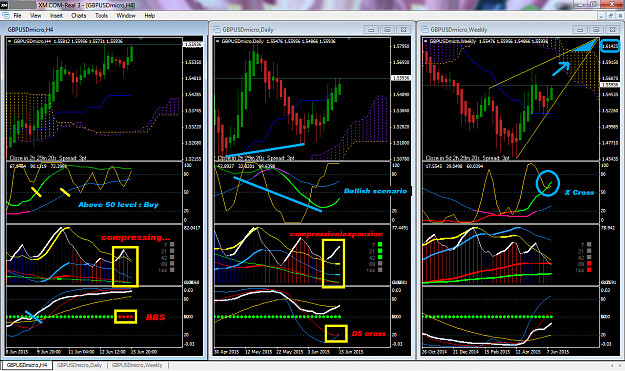Click the chart system icon left of File
The height and width of the screenshot is (371, 625).
pos(6,16)
